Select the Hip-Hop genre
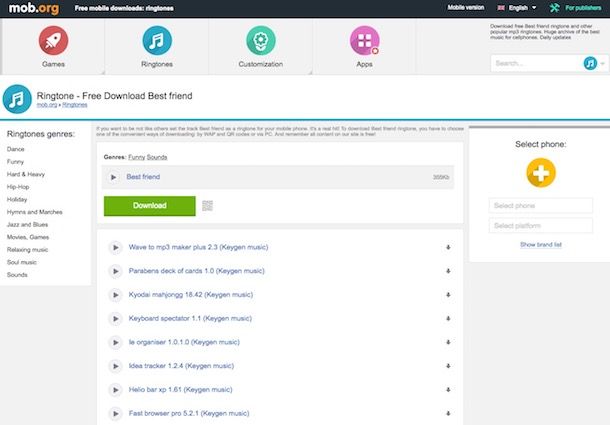This screenshot has width=610, height=425. coord(18,187)
